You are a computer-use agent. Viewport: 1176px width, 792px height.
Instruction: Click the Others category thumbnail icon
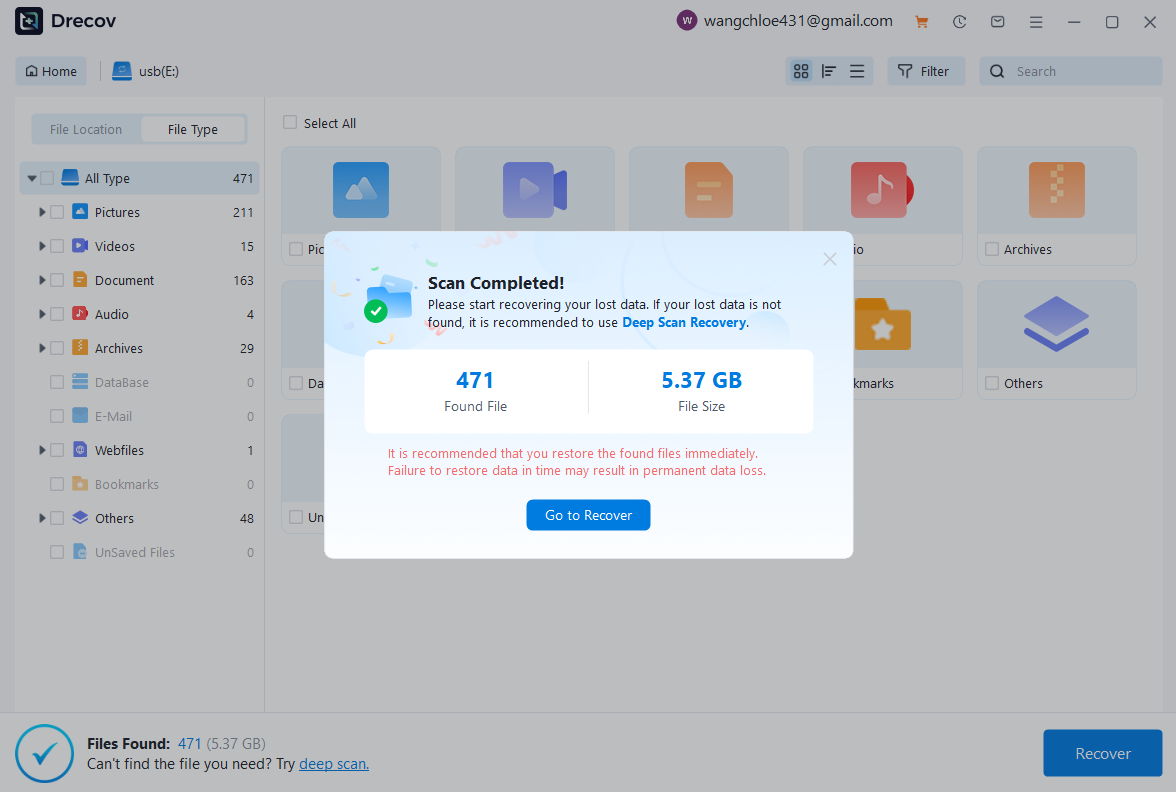coord(1056,324)
